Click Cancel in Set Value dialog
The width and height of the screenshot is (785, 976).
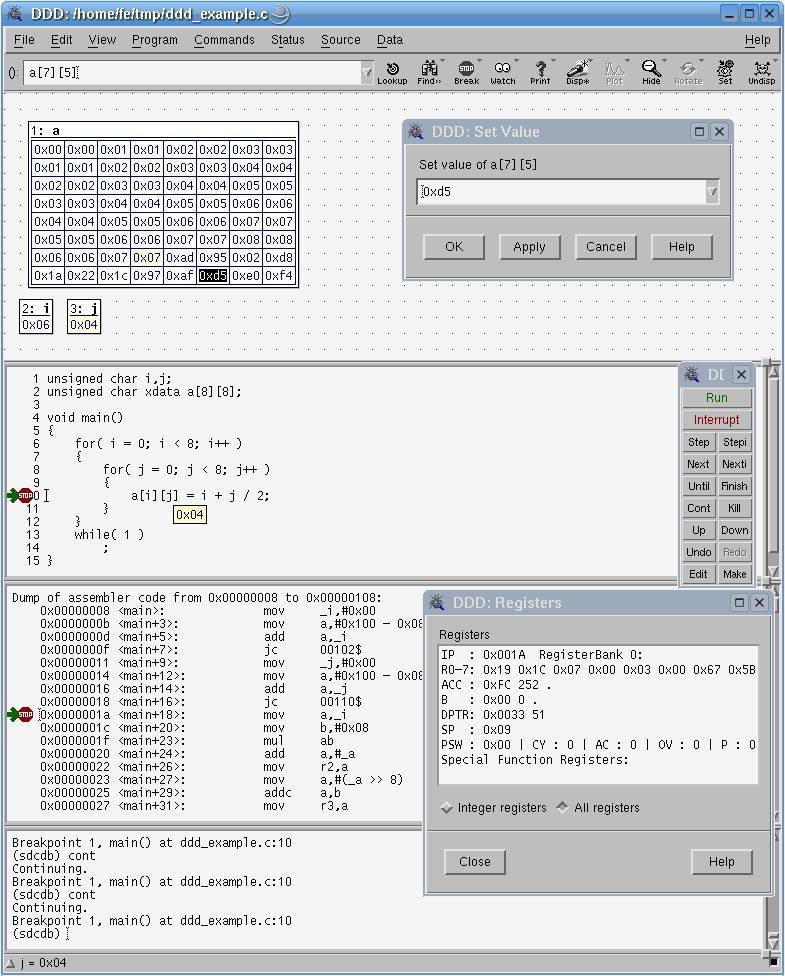click(x=606, y=246)
